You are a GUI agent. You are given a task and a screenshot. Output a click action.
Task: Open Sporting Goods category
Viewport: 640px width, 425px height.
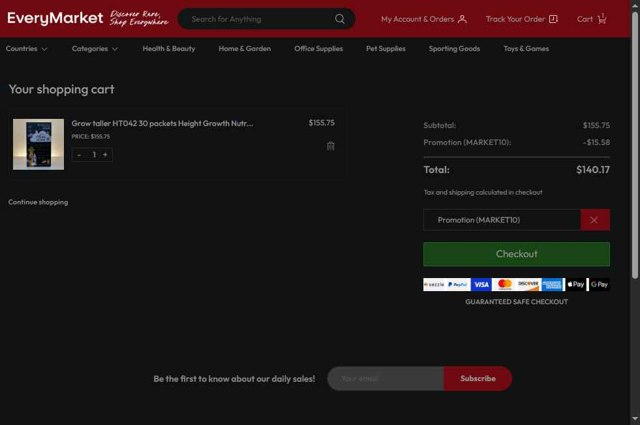(x=454, y=49)
